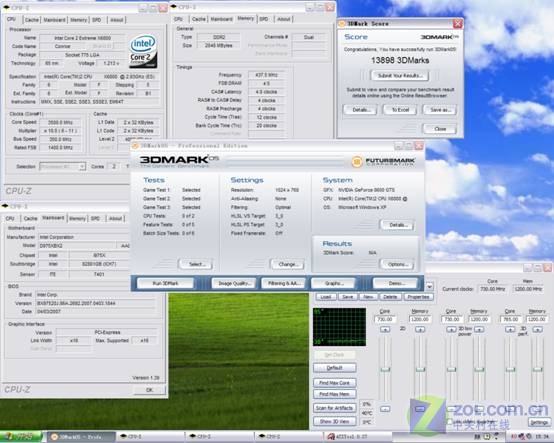554x443 pixels.
Task: Click the 2D Memory 1200.00 input field
Action: tap(420, 319)
